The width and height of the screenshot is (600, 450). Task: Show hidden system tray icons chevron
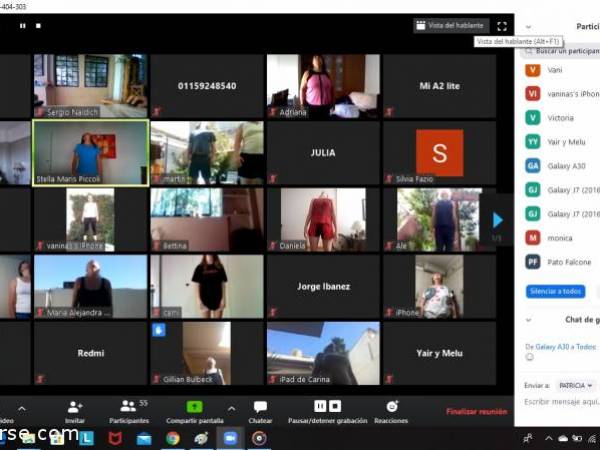click(x=549, y=439)
